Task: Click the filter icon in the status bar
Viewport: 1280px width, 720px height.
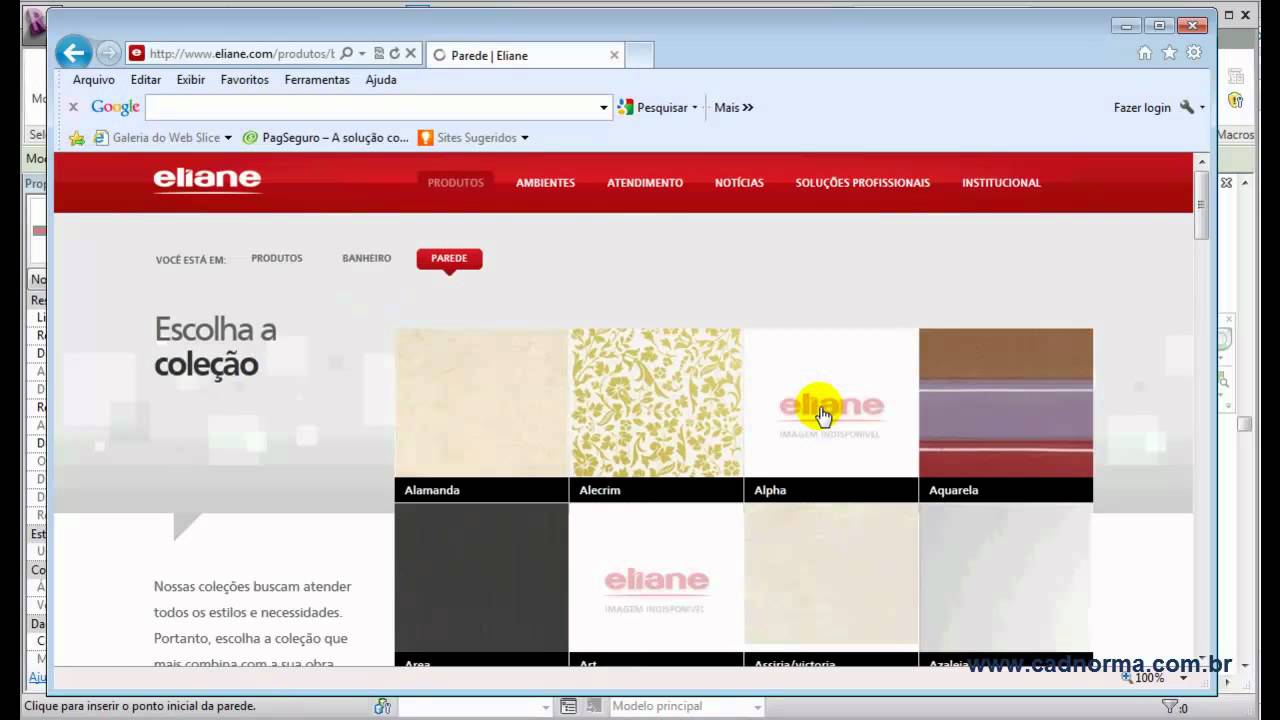Action: [1171, 706]
